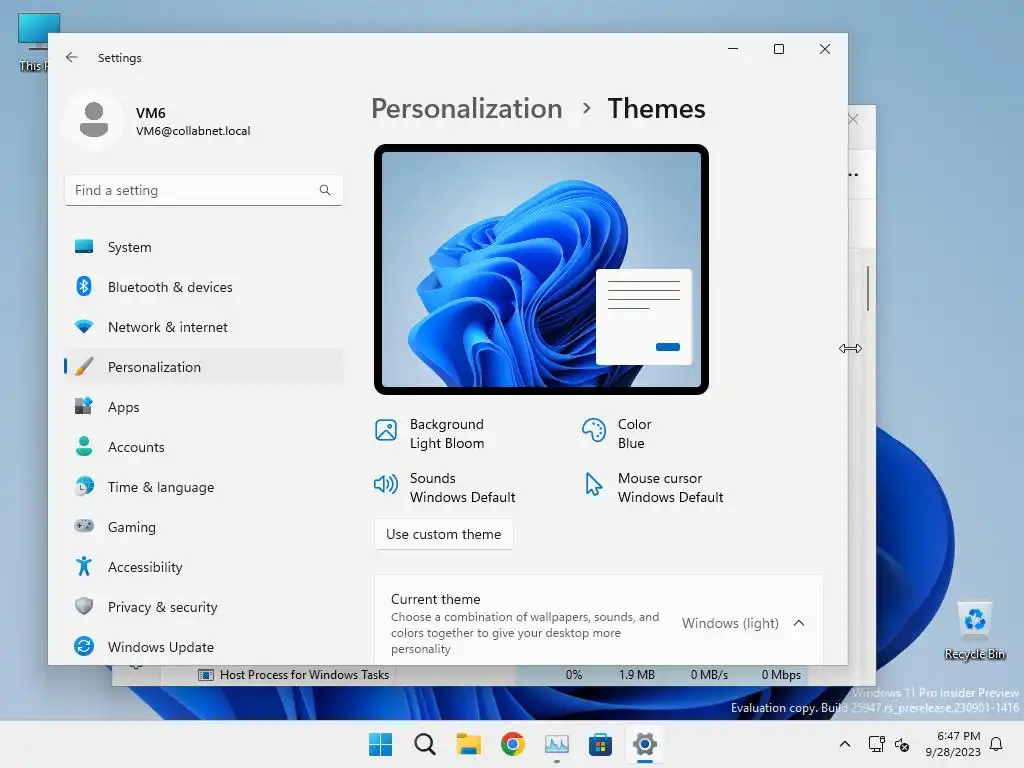
Task: Click the Windows (light) theme label
Action: [730, 623]
